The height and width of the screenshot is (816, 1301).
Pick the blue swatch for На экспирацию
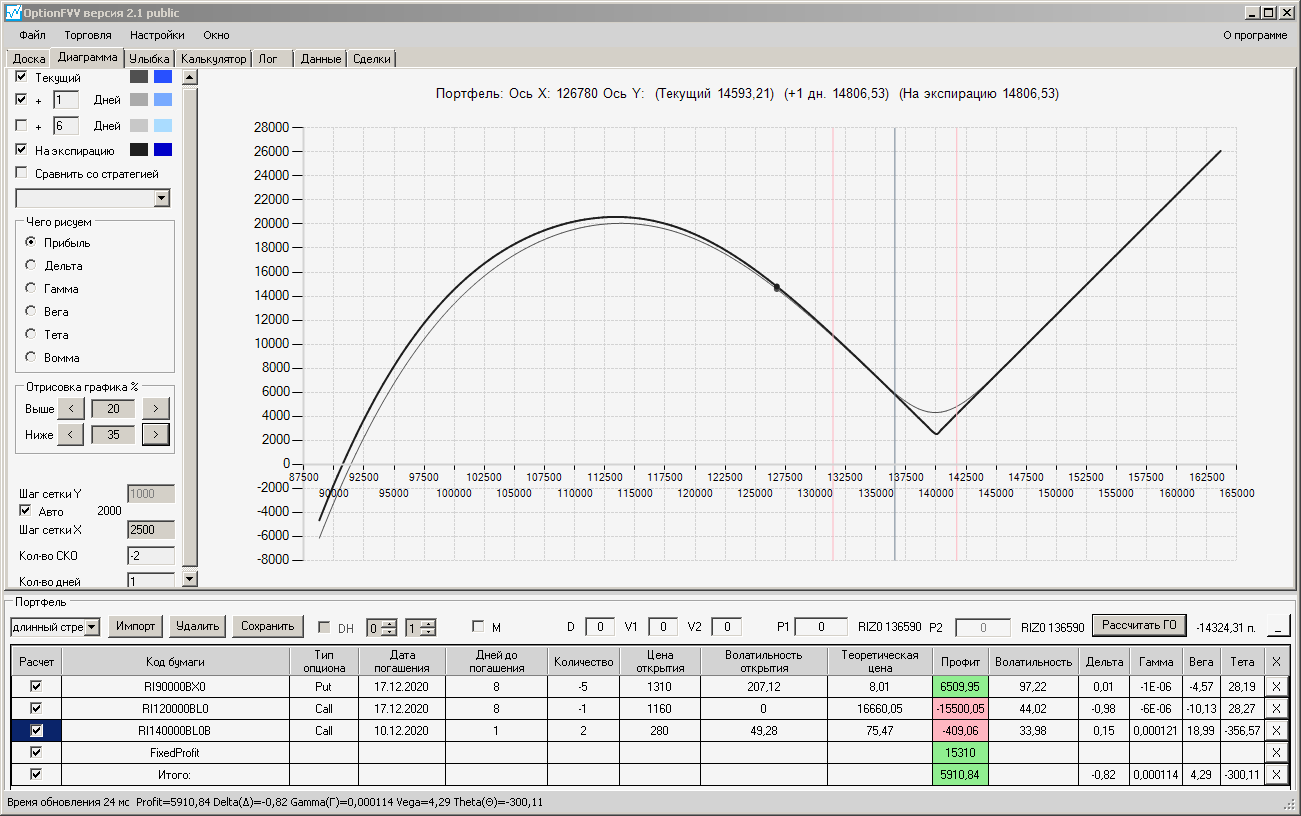click(x=163, y=150)
